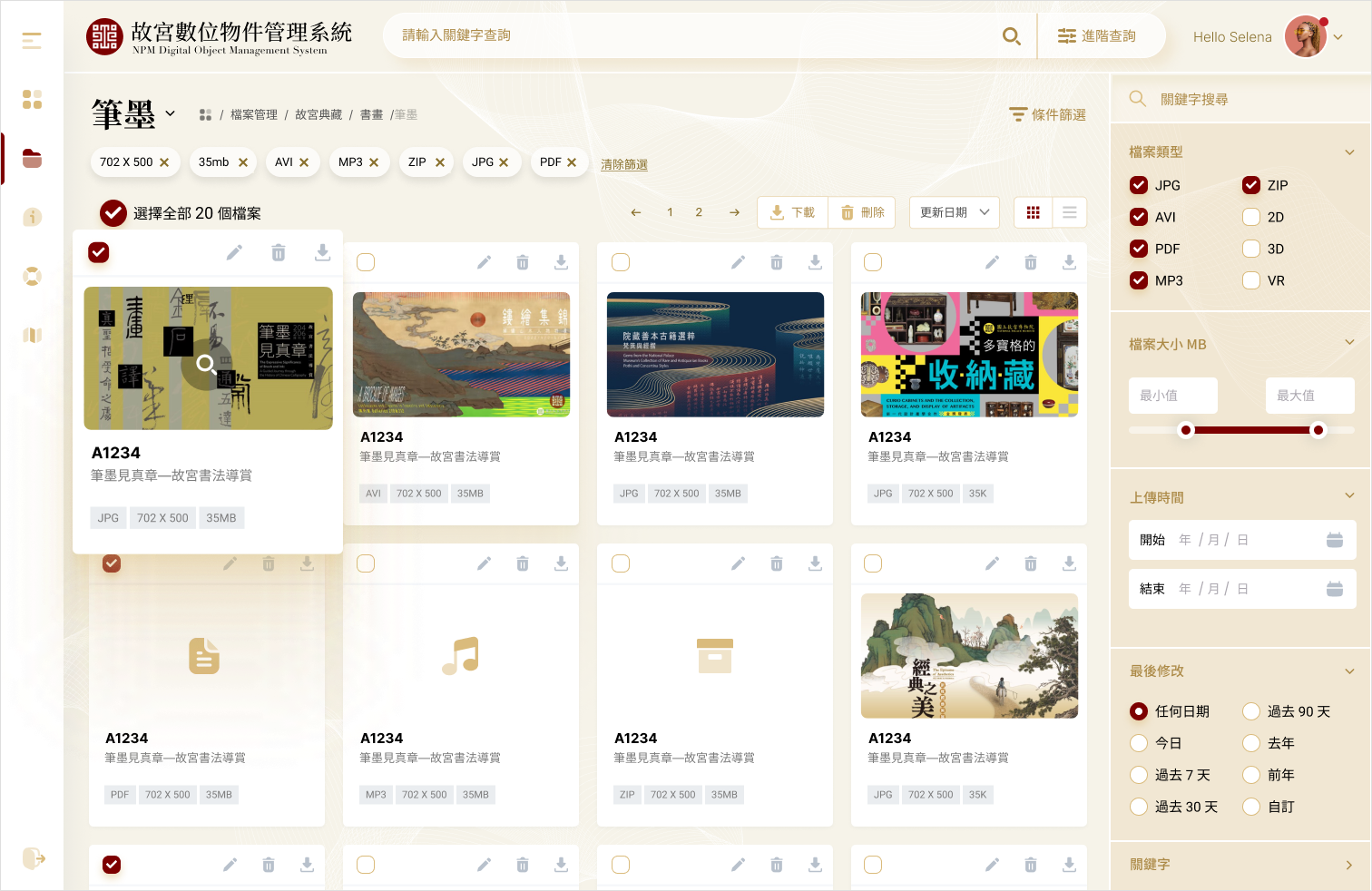Go to previous page arrow

pyautogui.click(x=636, y=212)
